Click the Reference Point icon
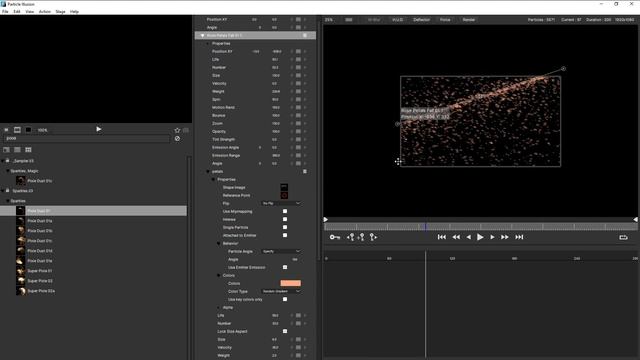This screenshot has height=360, width=640. 284,196
